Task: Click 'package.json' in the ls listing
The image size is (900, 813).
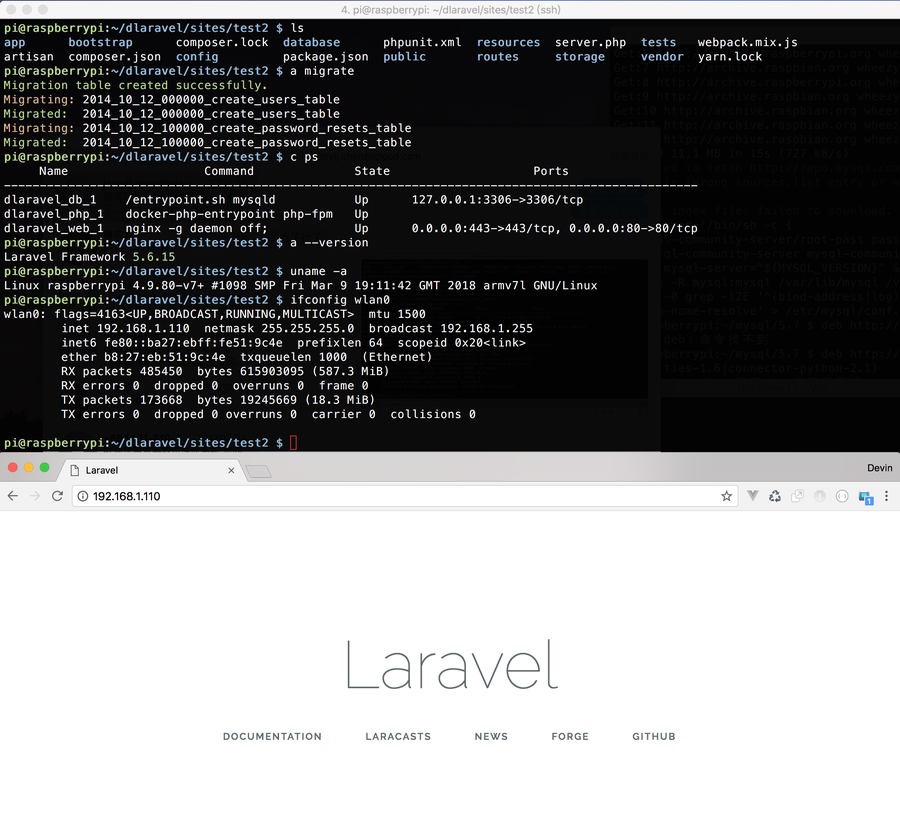Action: [x=325, y=57]
